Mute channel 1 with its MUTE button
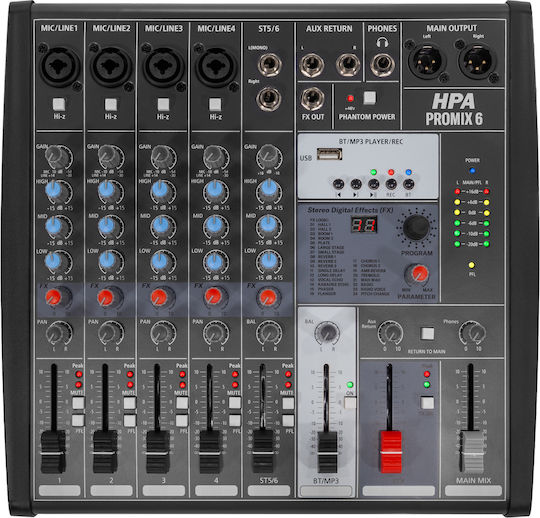The image size is (540, 518). (78, 403)
